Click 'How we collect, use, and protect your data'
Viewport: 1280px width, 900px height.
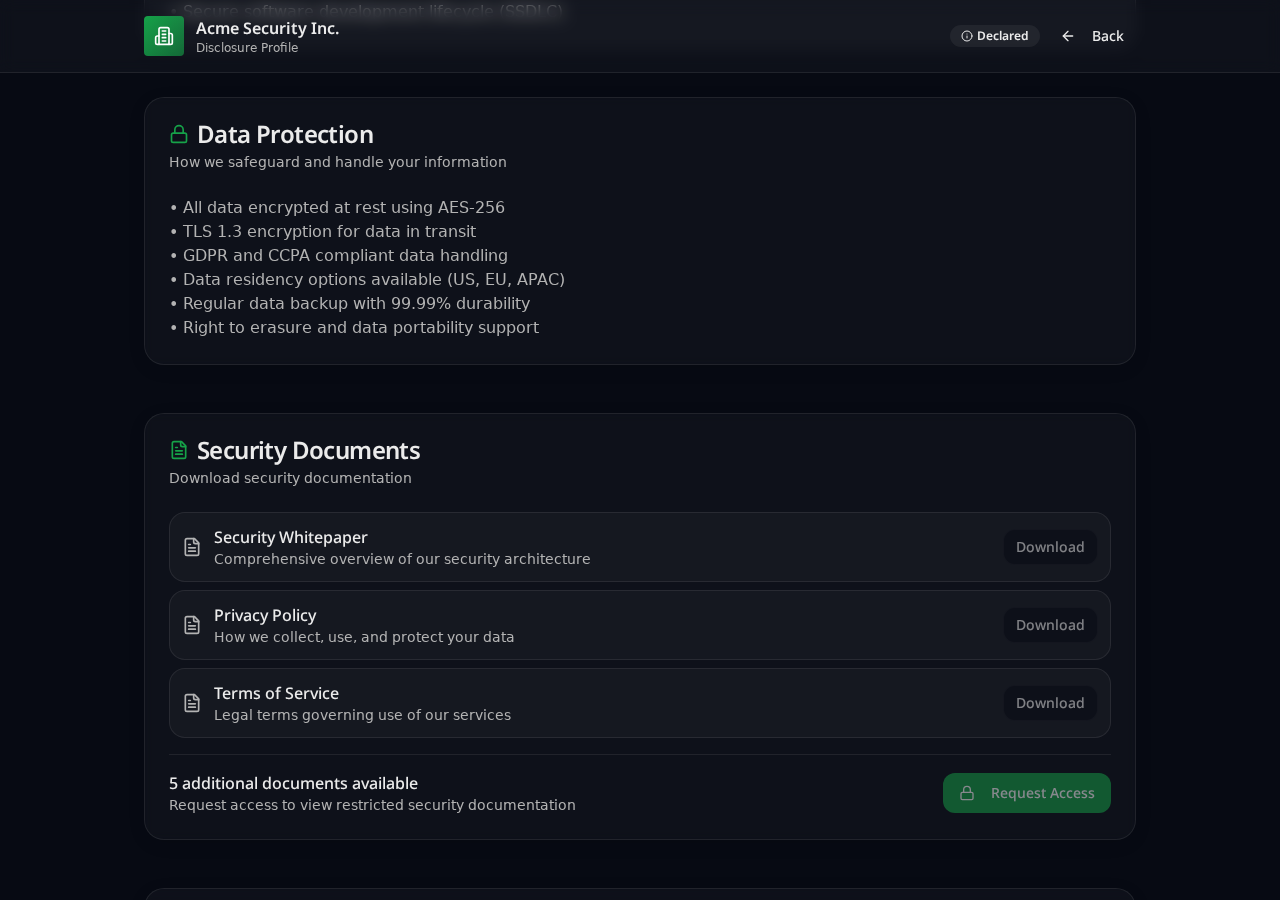click(364, 637)
